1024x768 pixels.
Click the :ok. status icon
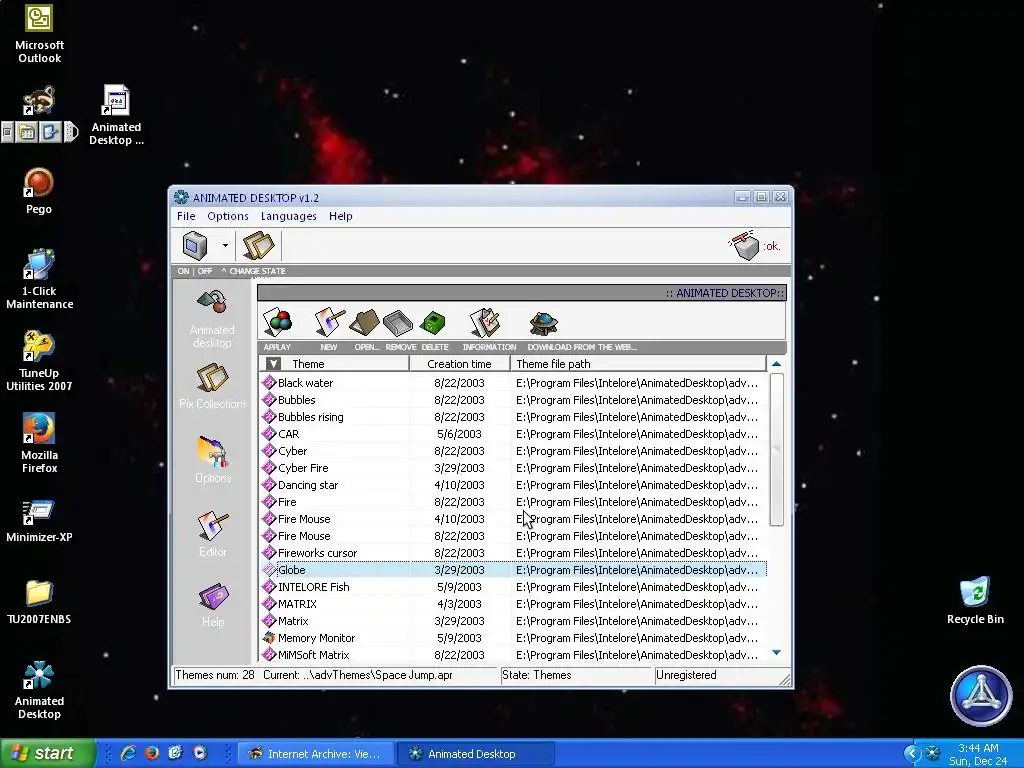coord(754,246)
